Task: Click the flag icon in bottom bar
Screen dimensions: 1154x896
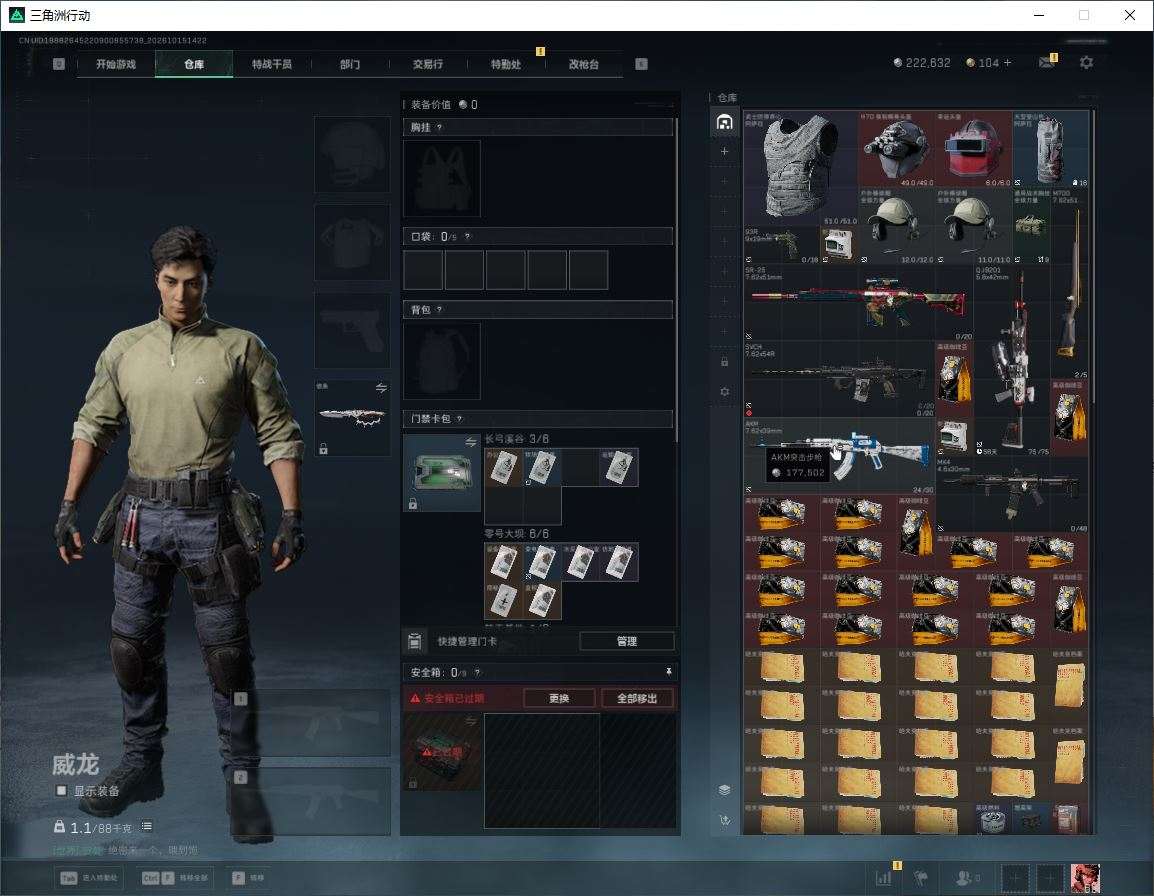Action: (921, 877)
